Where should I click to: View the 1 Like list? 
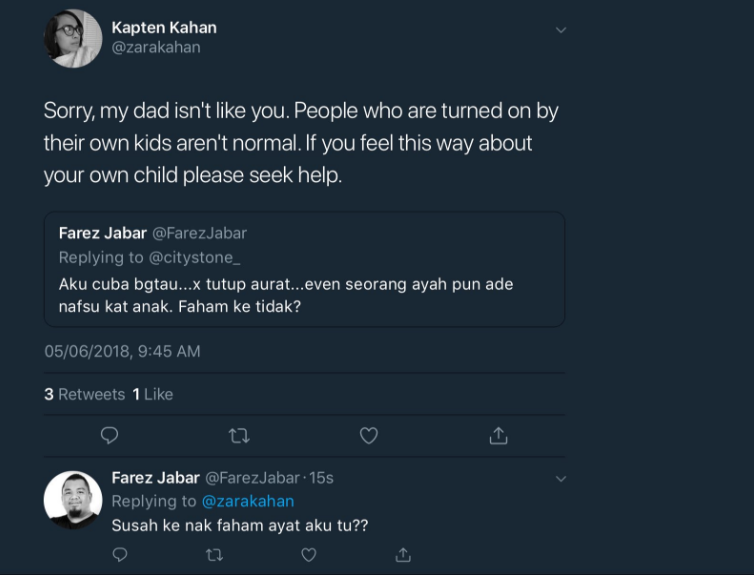(153, 394)
